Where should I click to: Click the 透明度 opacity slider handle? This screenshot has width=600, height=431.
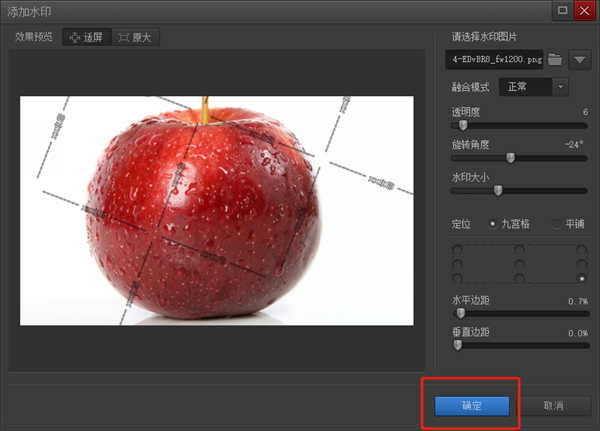(x=463, y=125)
